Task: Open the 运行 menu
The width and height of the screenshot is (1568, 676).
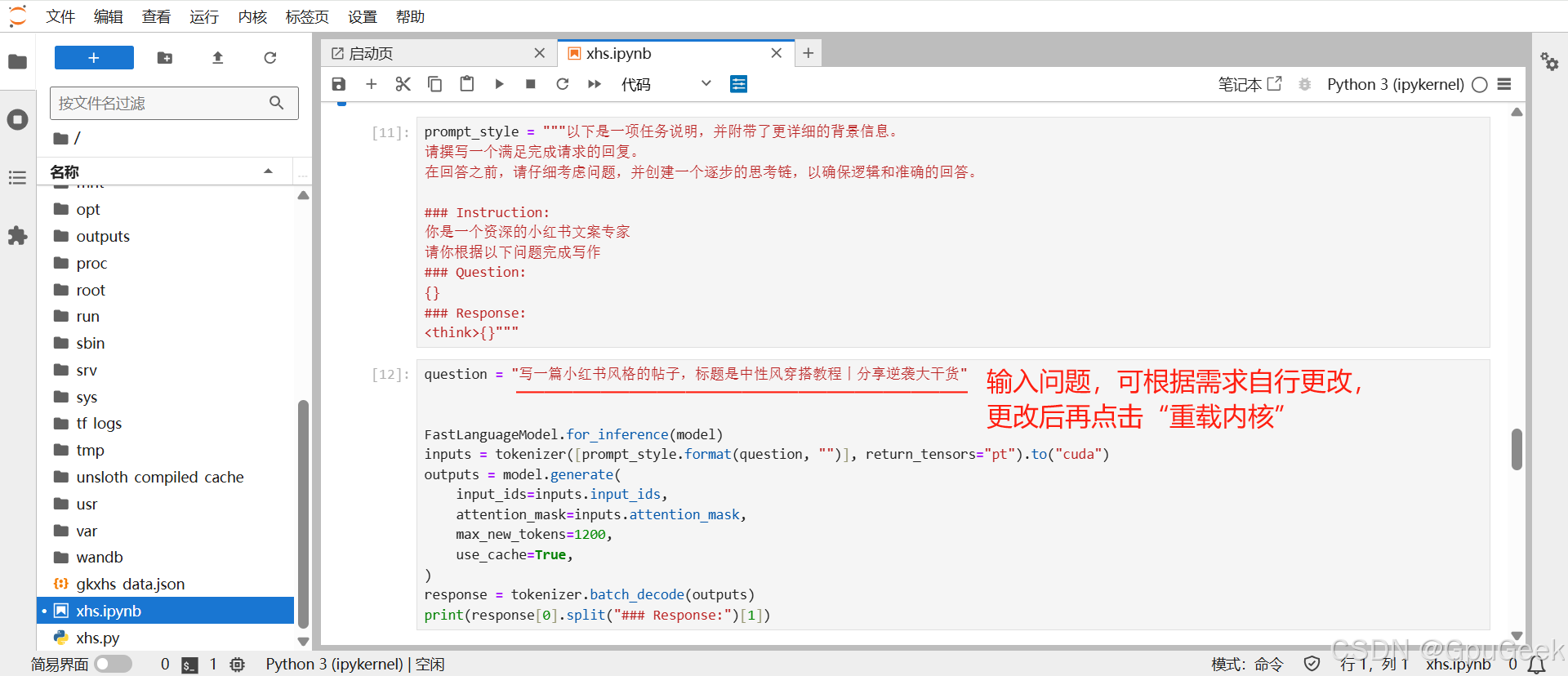Action: click(204, 16)
